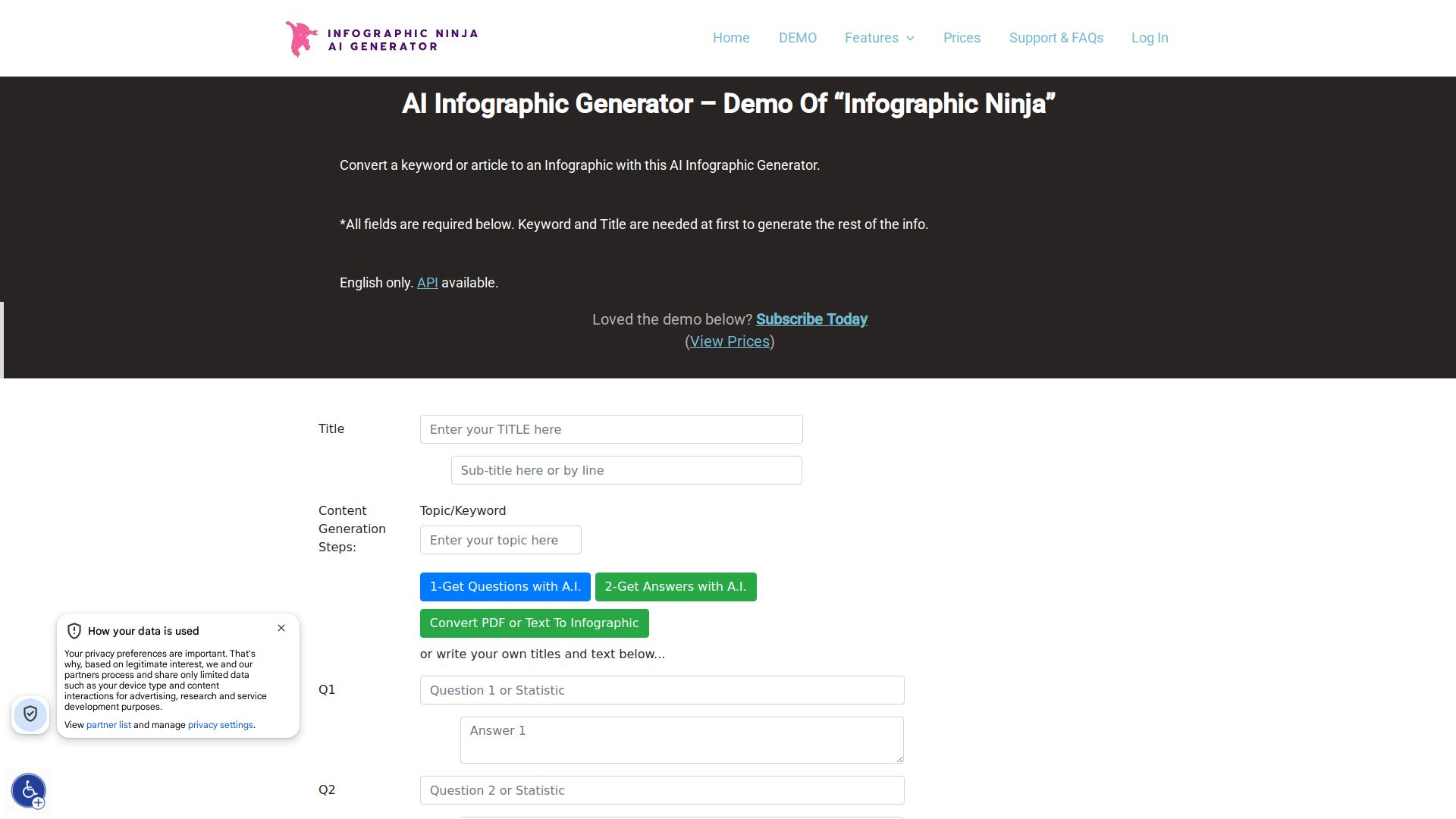Open the DEMO menu item
This screenshot has height=819, width=1456.
pyautogui.click(x=798, y=38)
